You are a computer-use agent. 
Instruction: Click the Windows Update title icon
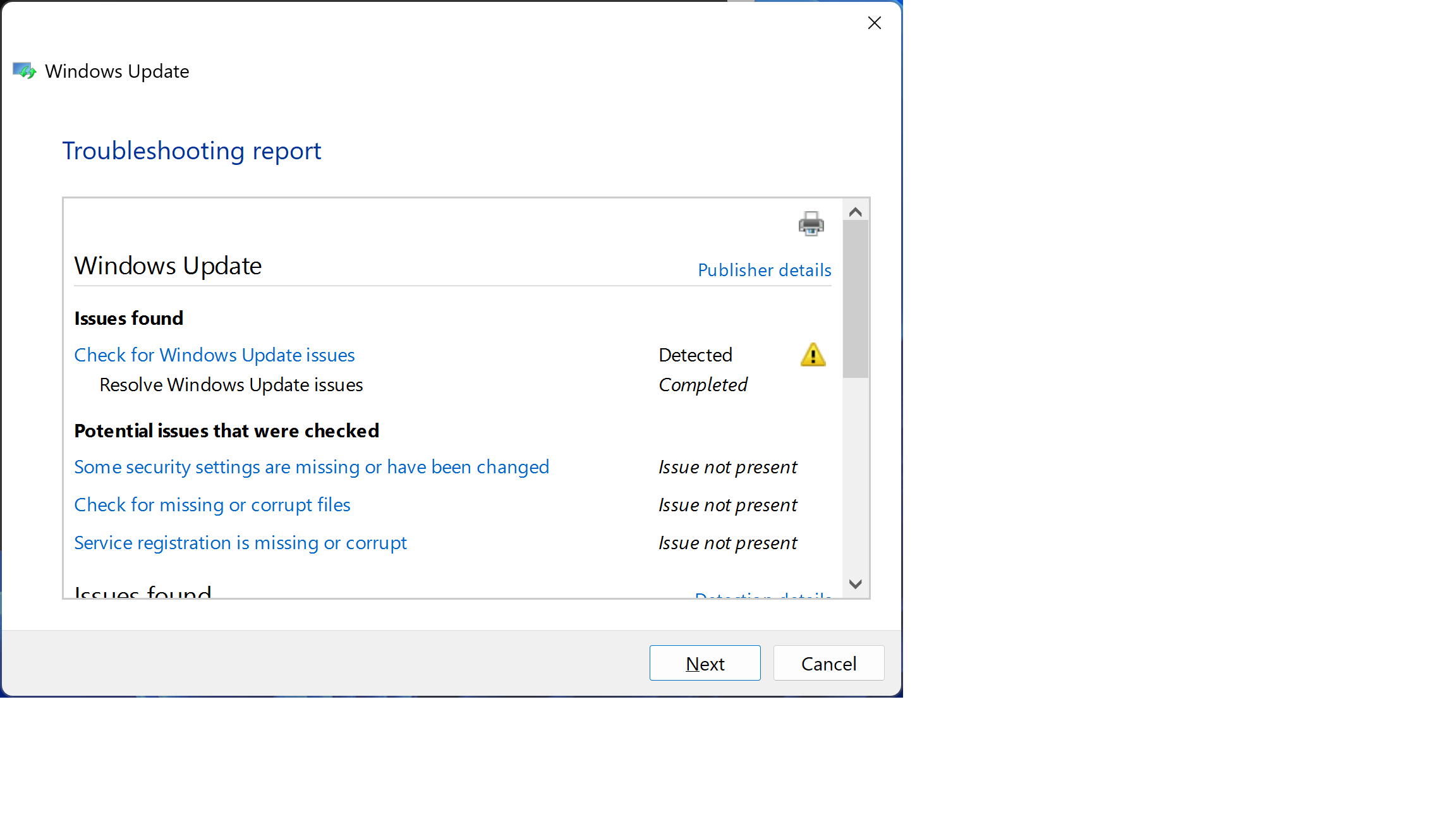[25, 71]
